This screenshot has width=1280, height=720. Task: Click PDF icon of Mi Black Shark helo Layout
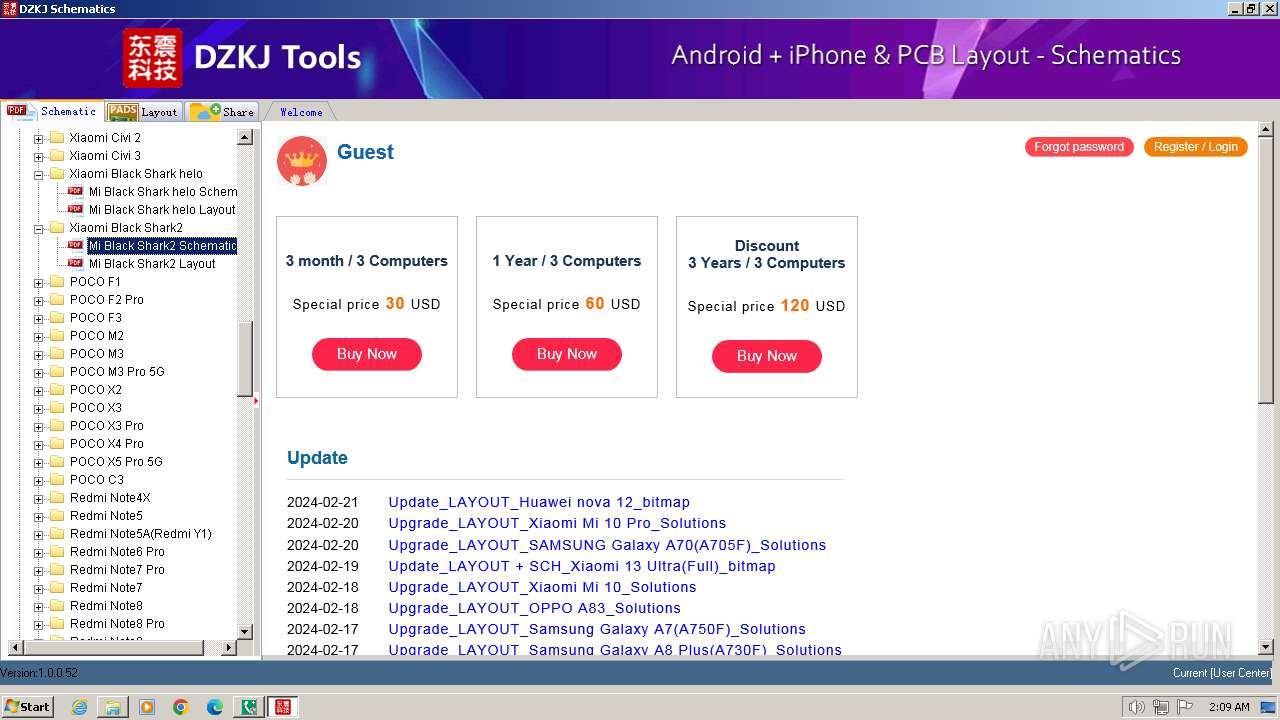point(75,209)
